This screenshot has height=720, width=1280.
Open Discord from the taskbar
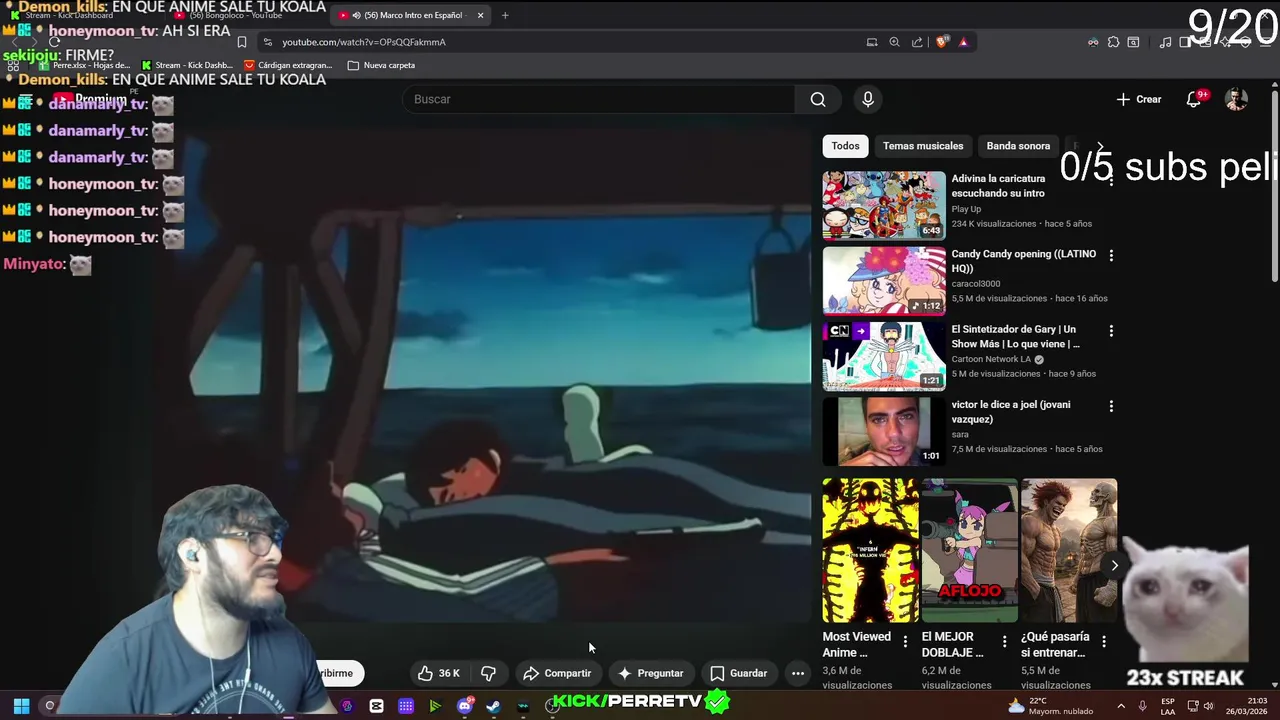[x=464, y=706]
